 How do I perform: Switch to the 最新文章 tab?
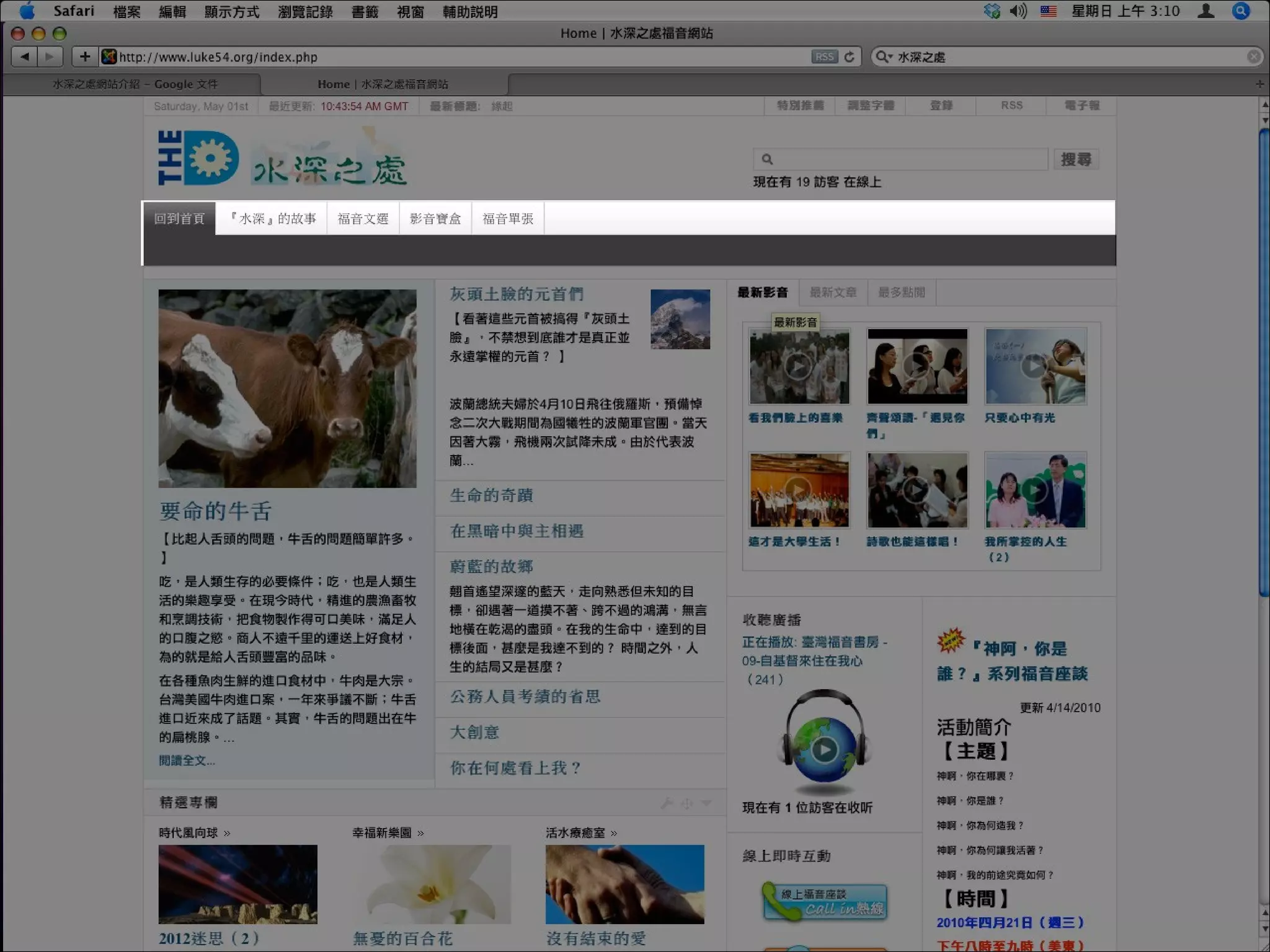(833, 293)
